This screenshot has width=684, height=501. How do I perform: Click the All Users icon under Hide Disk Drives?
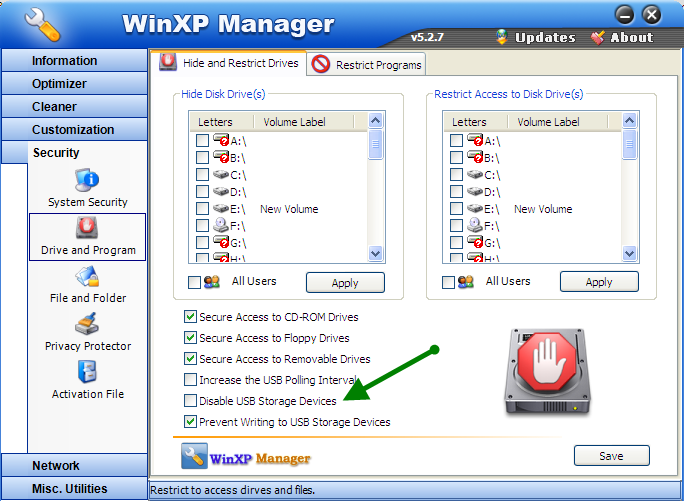212,282
